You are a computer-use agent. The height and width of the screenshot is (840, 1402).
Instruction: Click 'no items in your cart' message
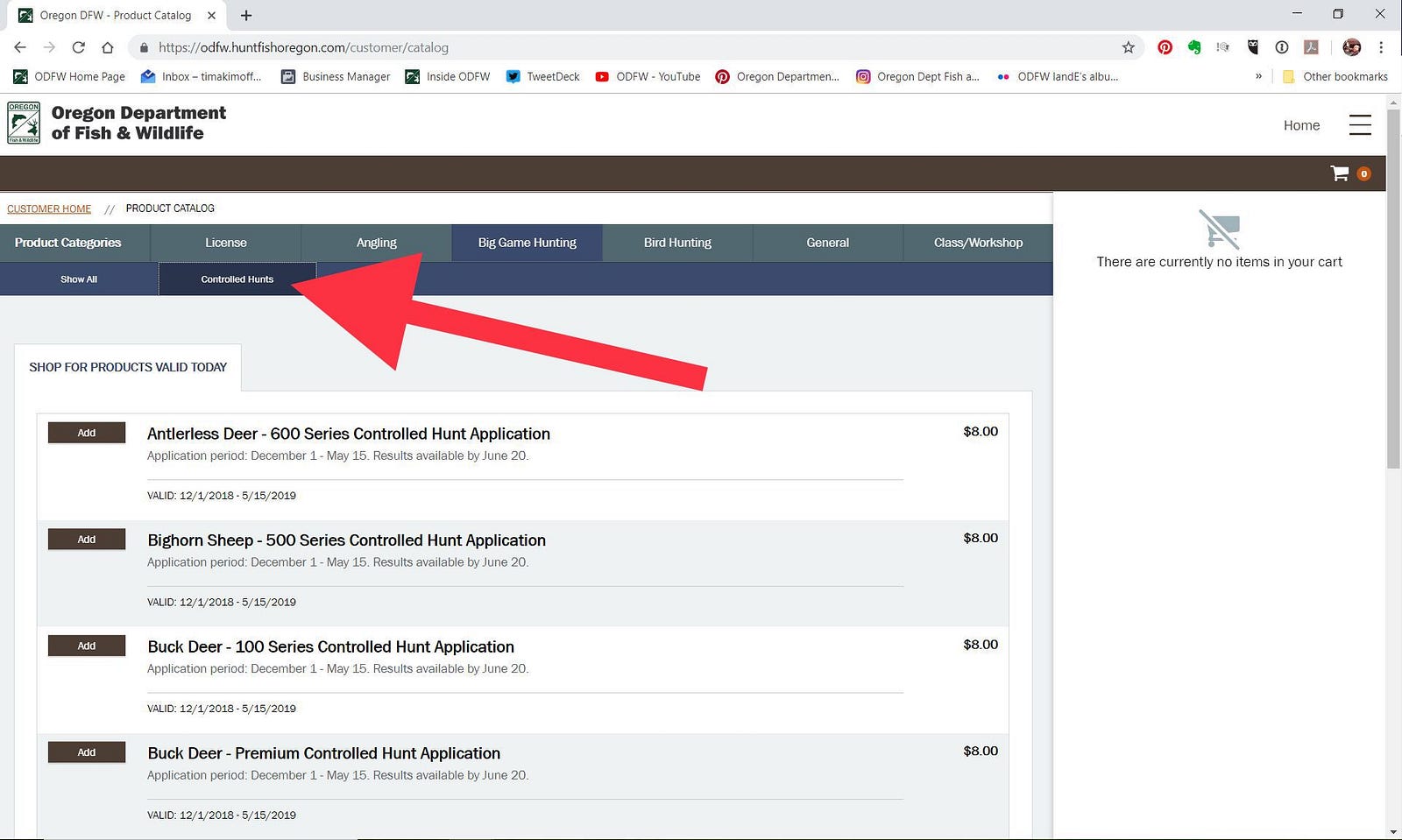1219,262
